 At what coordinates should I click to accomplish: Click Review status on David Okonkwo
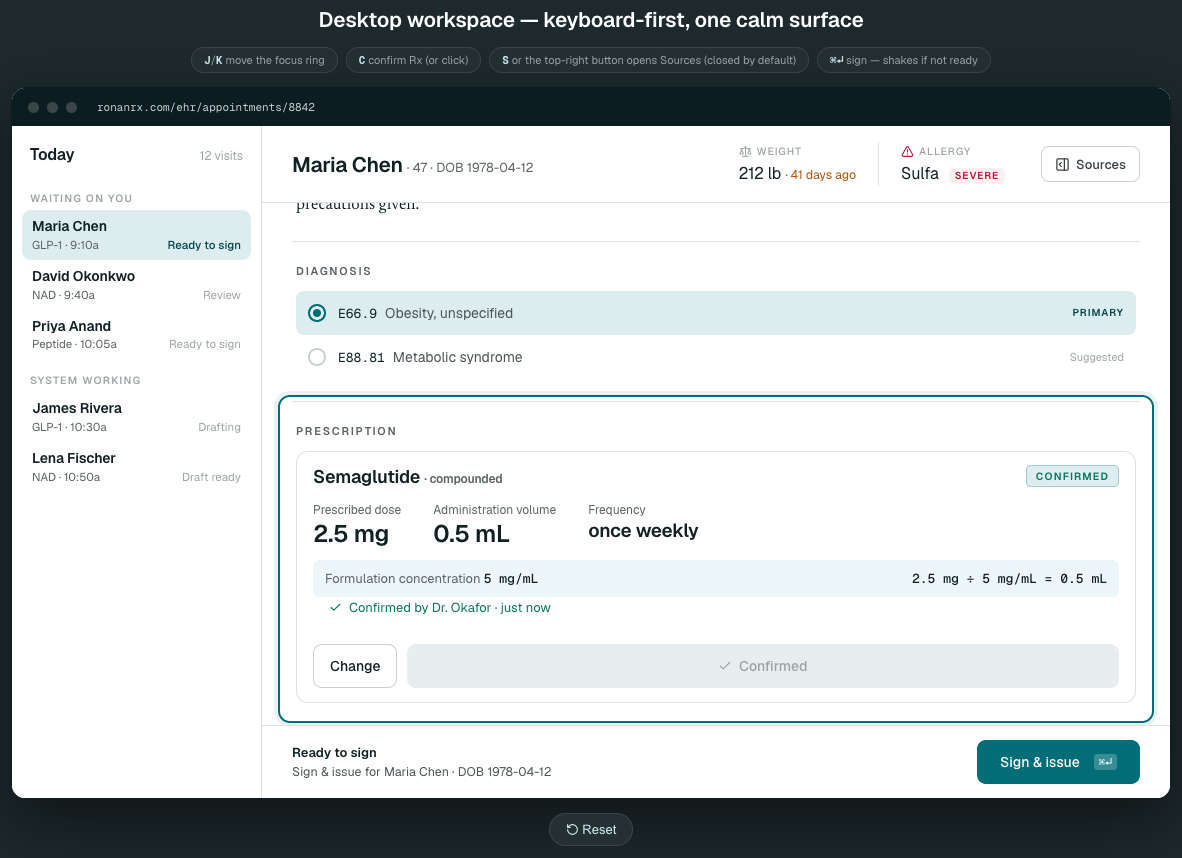(222, 296)
